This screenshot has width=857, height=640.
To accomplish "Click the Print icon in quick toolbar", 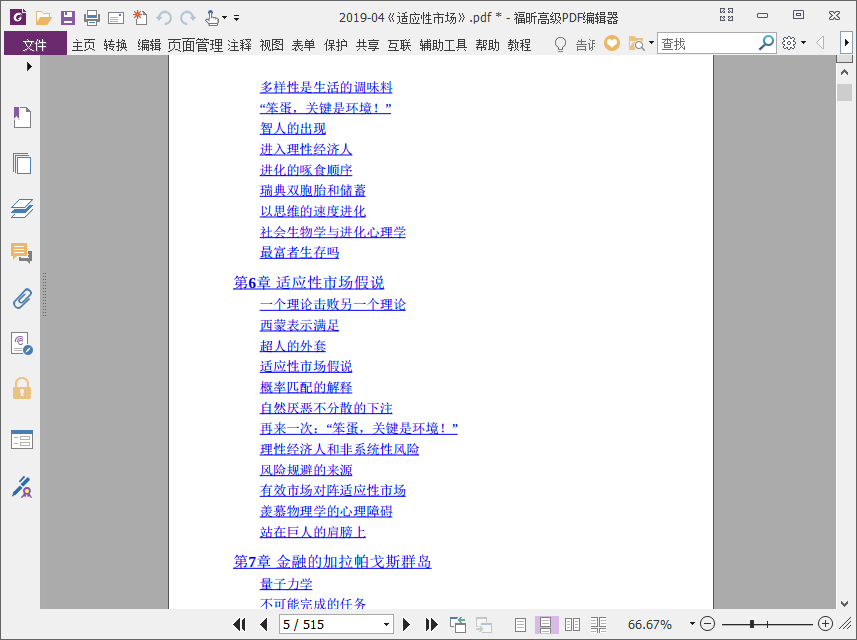I will (92, 17).
